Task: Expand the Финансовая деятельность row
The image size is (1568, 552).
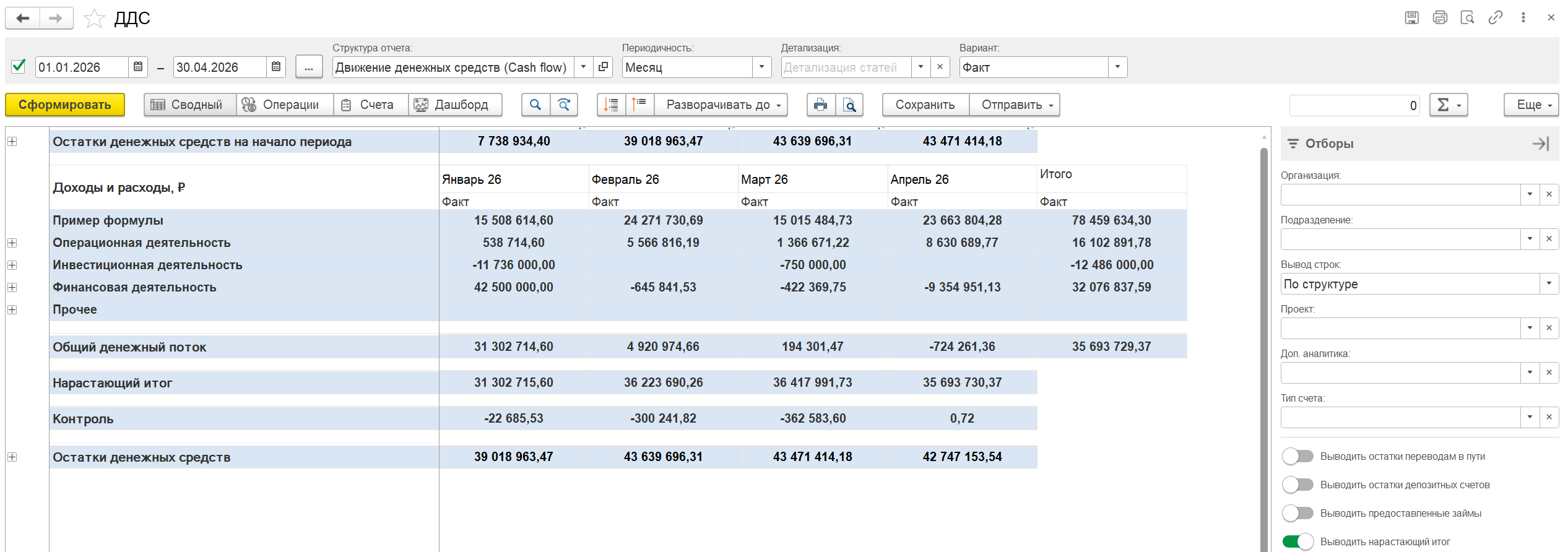Action: [12, 287]
